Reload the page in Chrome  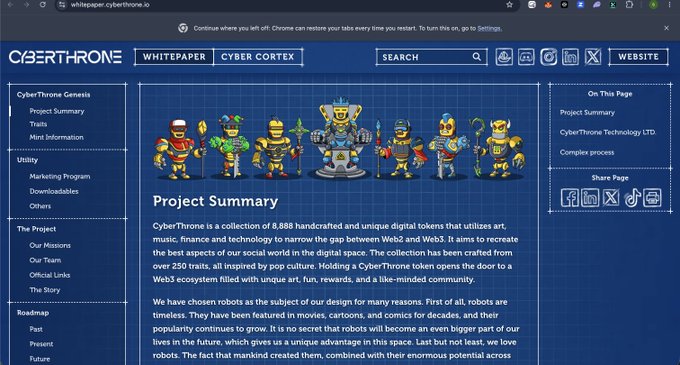click(42, 5)
